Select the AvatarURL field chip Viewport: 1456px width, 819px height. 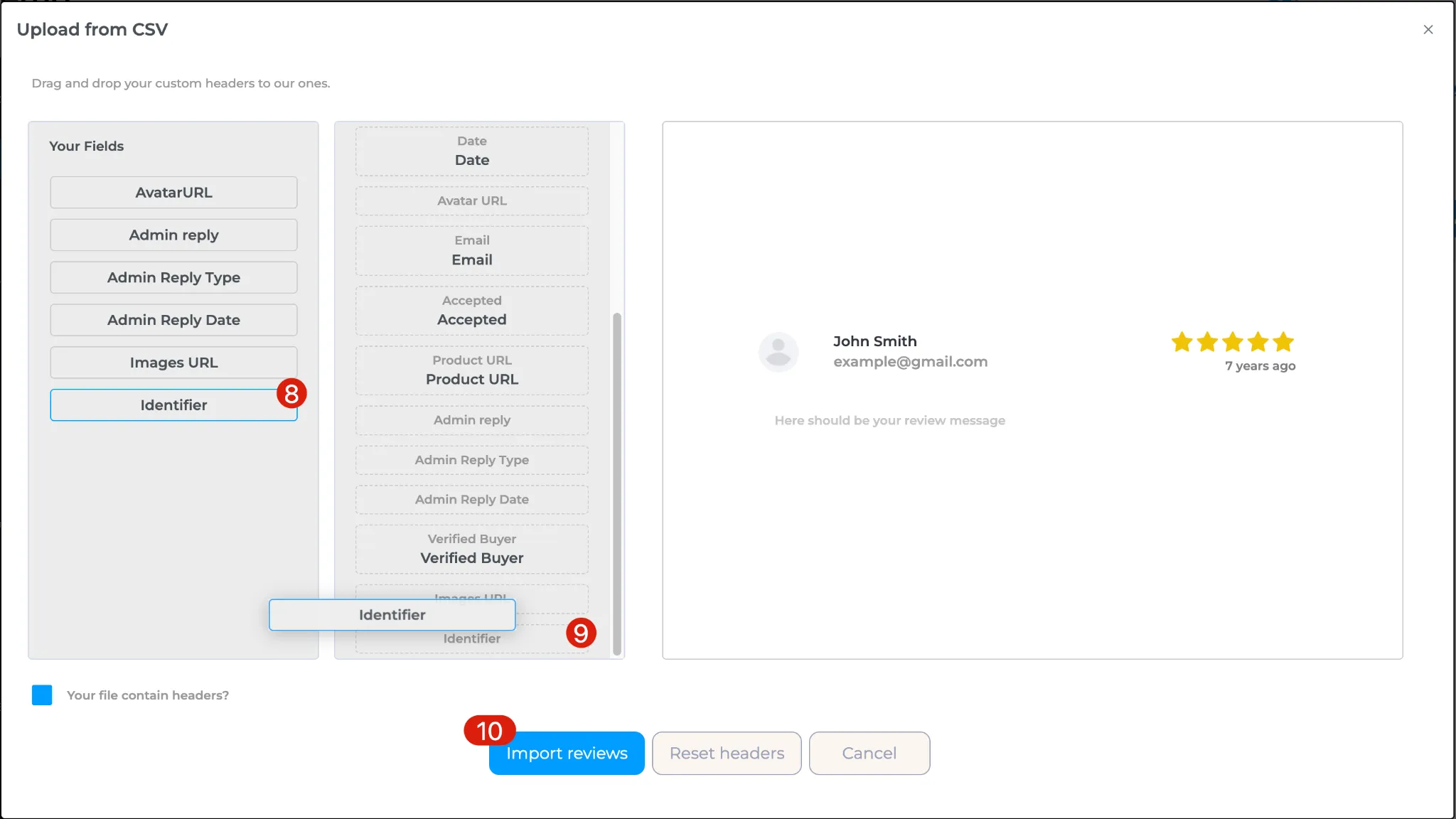[173, 192]
